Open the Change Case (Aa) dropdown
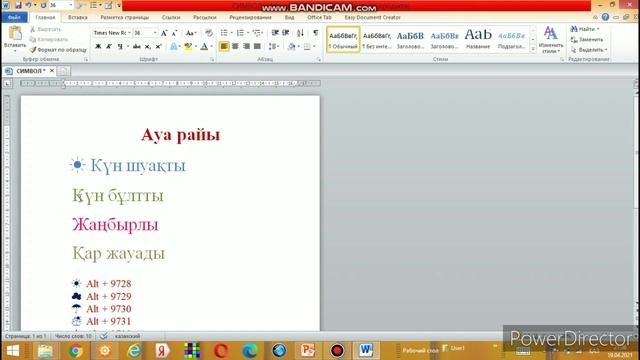 pyautogui.click(x=191, y=33)
